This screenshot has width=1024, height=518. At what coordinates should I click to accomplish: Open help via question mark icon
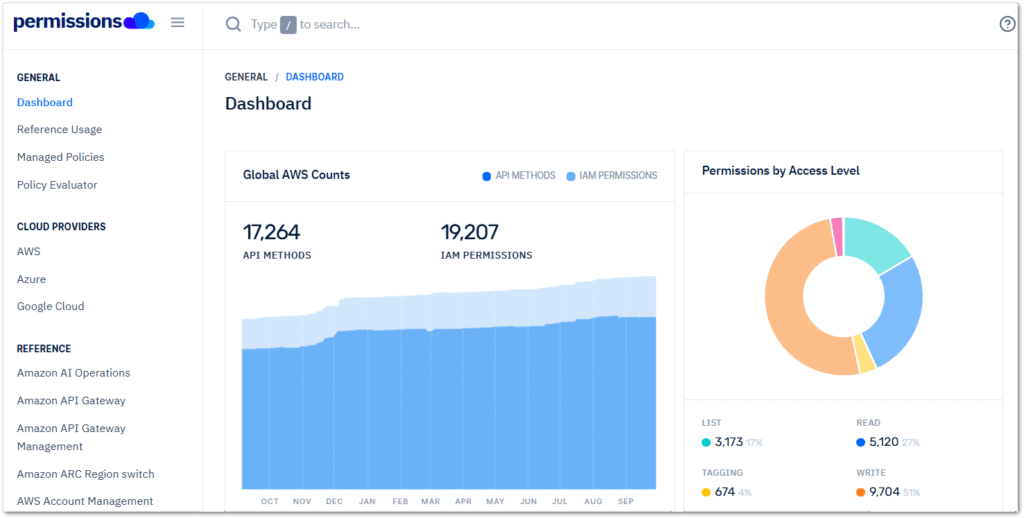1007,24
